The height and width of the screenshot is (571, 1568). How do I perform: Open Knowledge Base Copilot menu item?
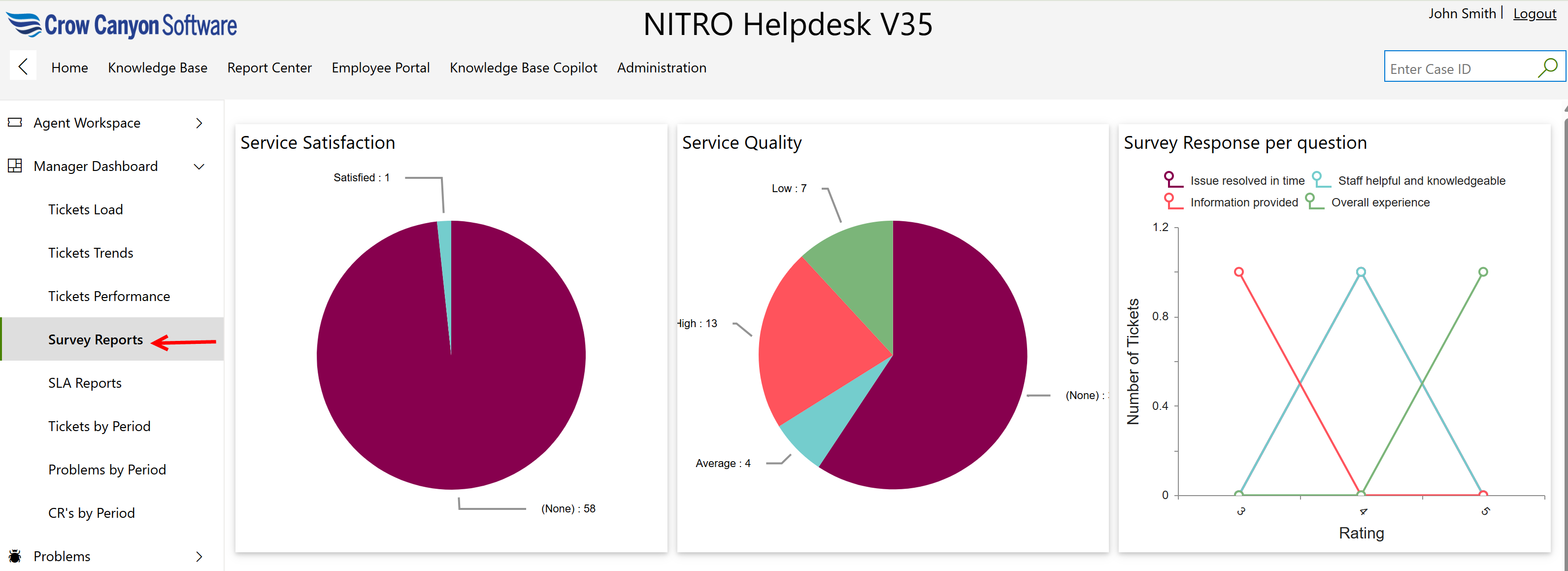pos(523,67)
